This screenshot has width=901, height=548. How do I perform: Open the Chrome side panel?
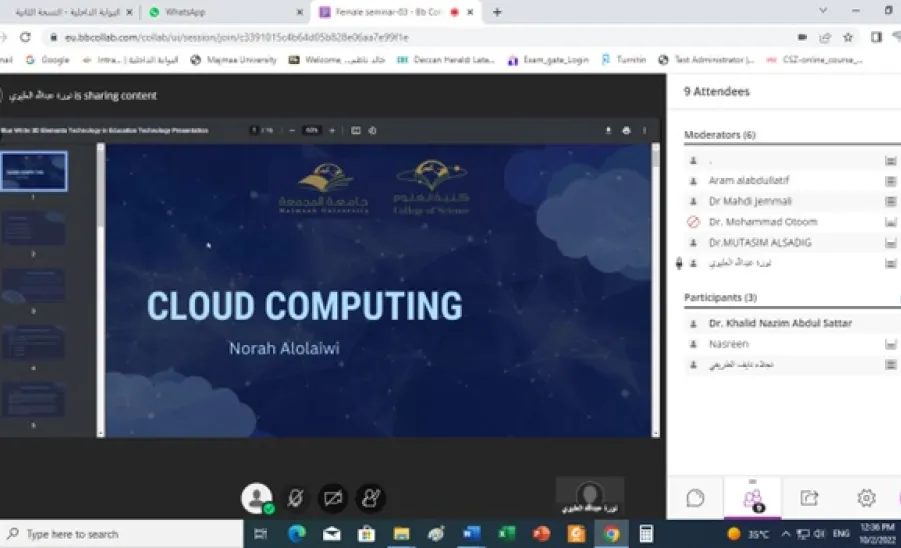pyautogui.click(x=876, y=37)
